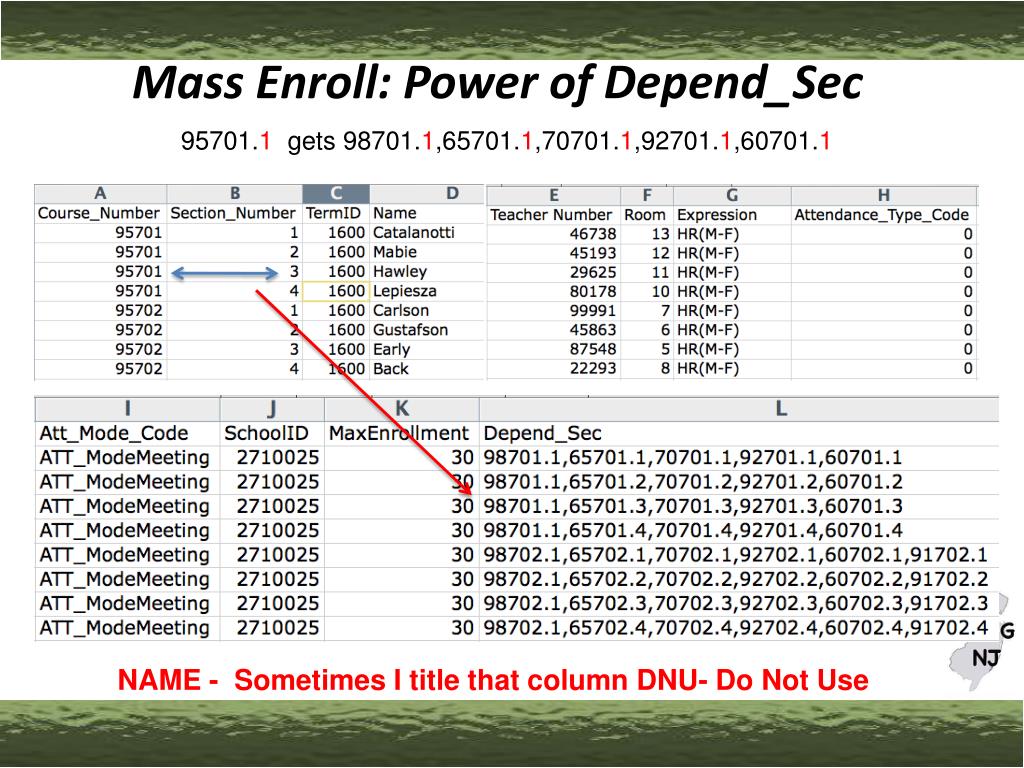
Task: Select Depend_Sec cell ending 60701.4
Action: click(x=739, y=530)
